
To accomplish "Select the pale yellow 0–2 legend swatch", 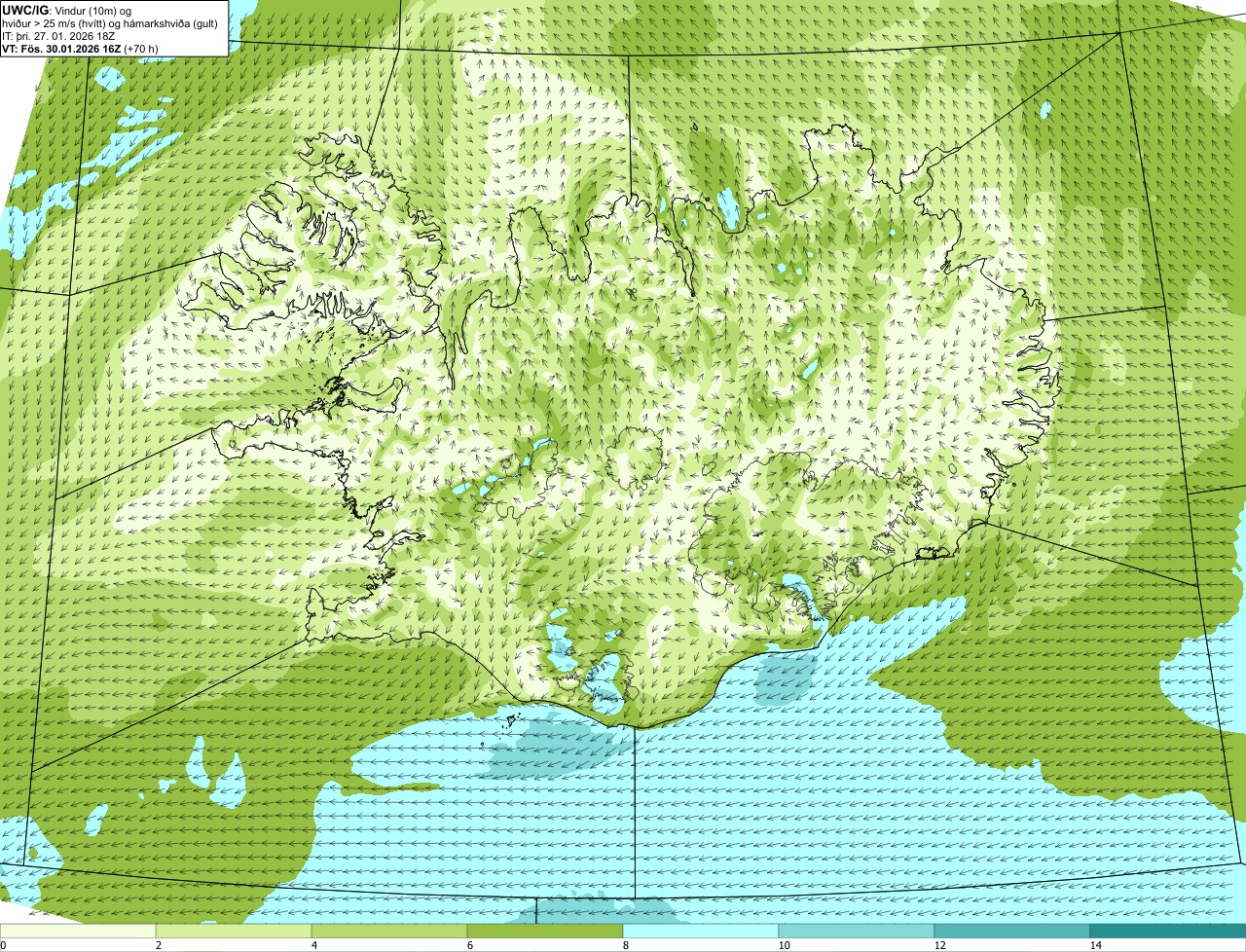I will [78, 931].
